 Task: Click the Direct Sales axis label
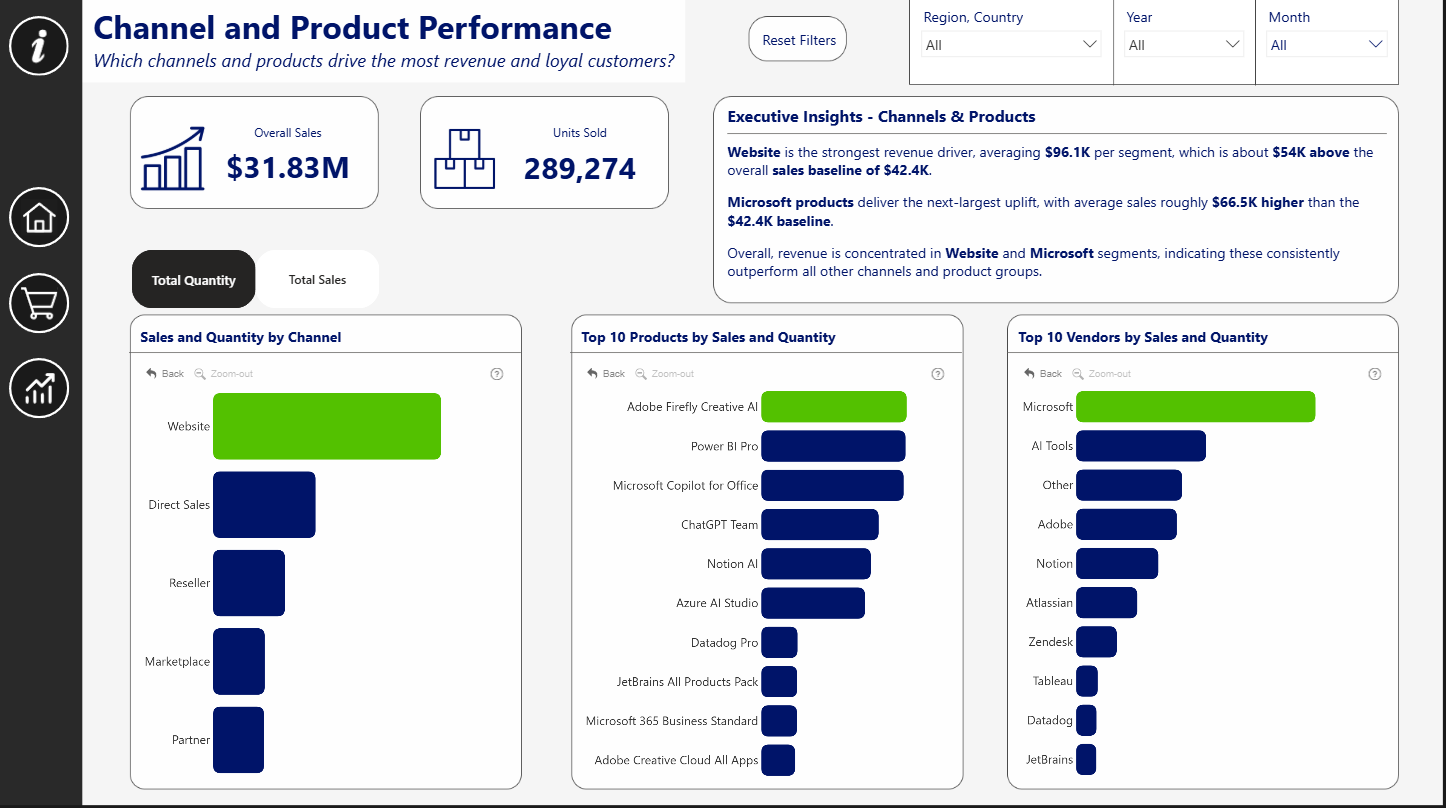point(179,505)
